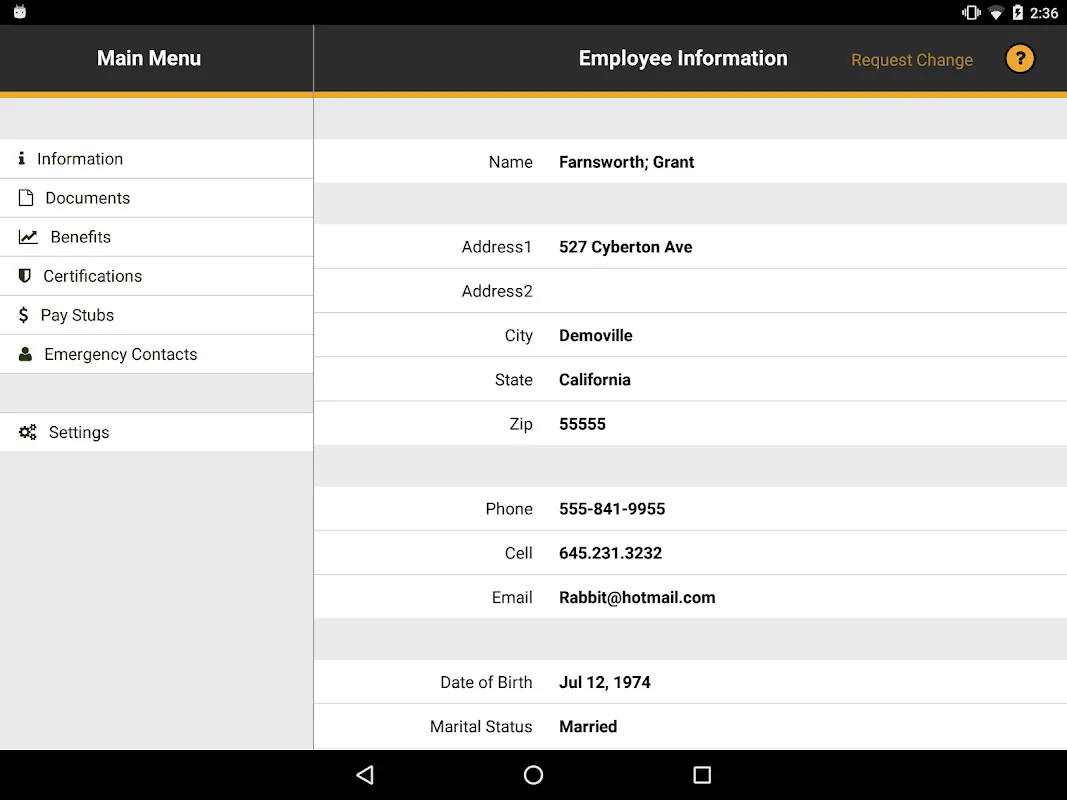Click the Certifications shield icon
The image size is (1067, 800).
point(24,276)
